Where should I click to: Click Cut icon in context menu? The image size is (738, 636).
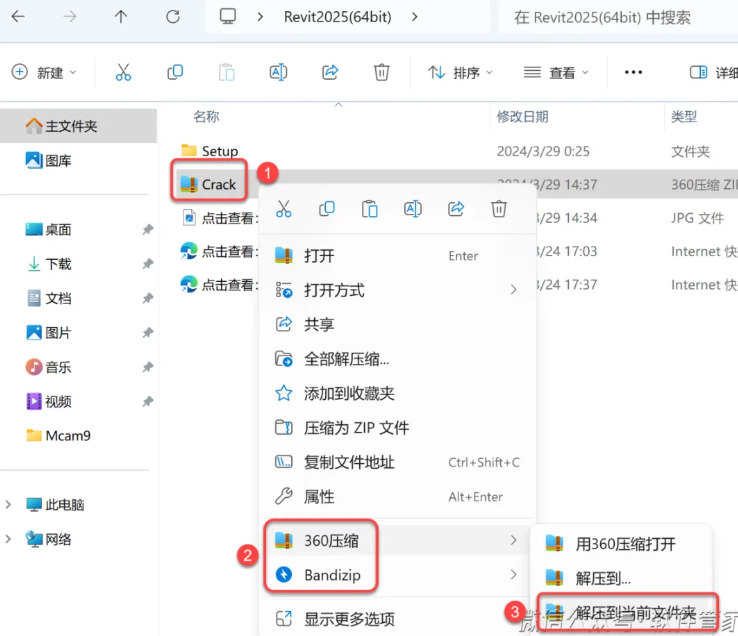(x=283, y=209)
